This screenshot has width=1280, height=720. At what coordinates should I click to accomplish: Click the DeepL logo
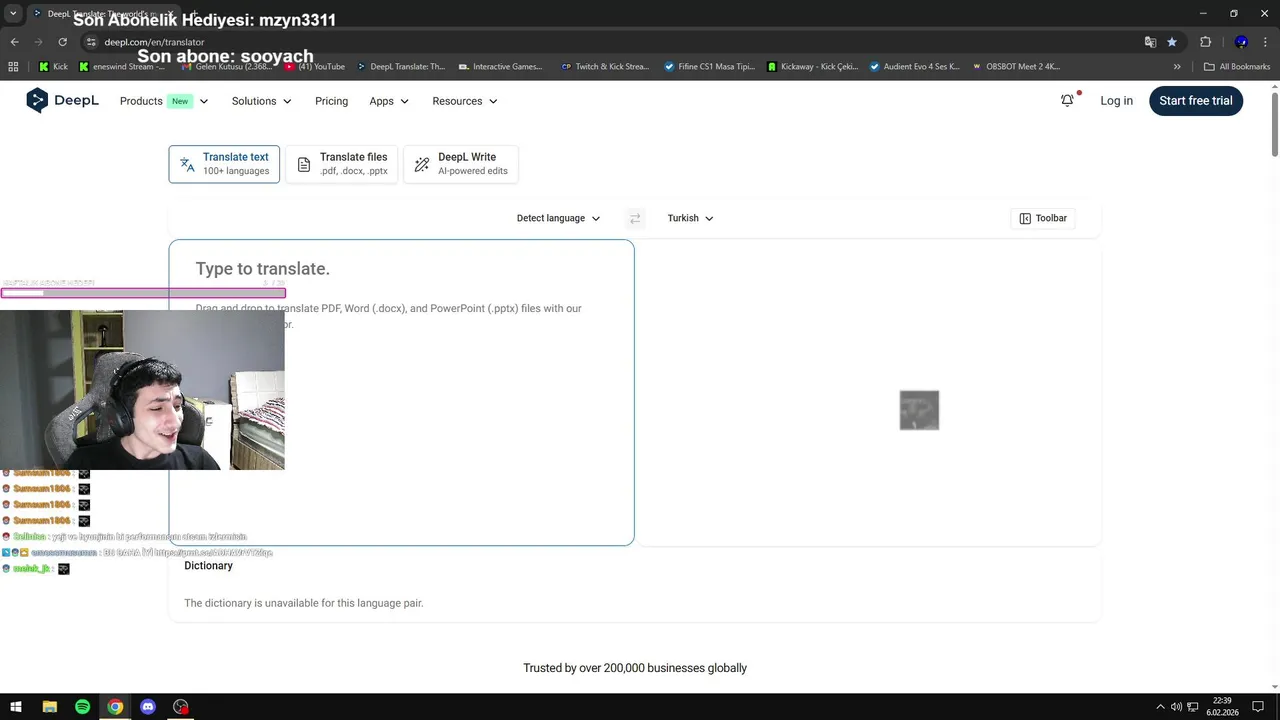[x=62, y=100]
